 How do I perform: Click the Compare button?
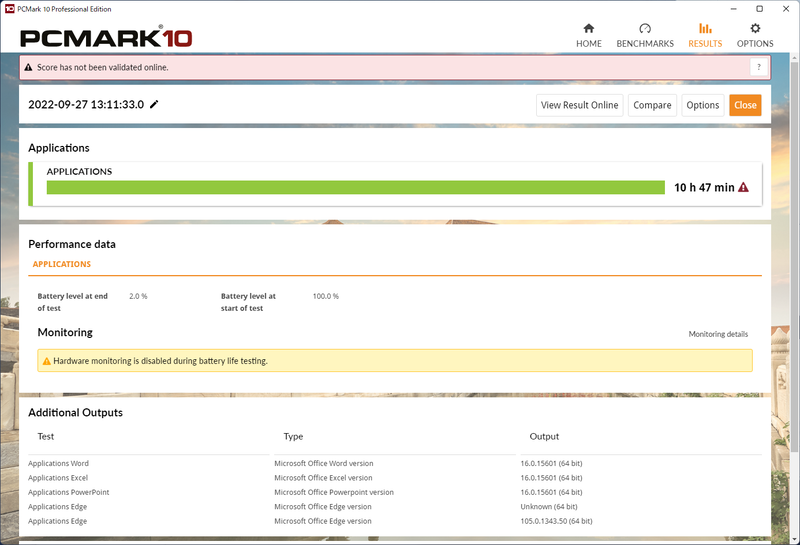(x=652, y=105)
